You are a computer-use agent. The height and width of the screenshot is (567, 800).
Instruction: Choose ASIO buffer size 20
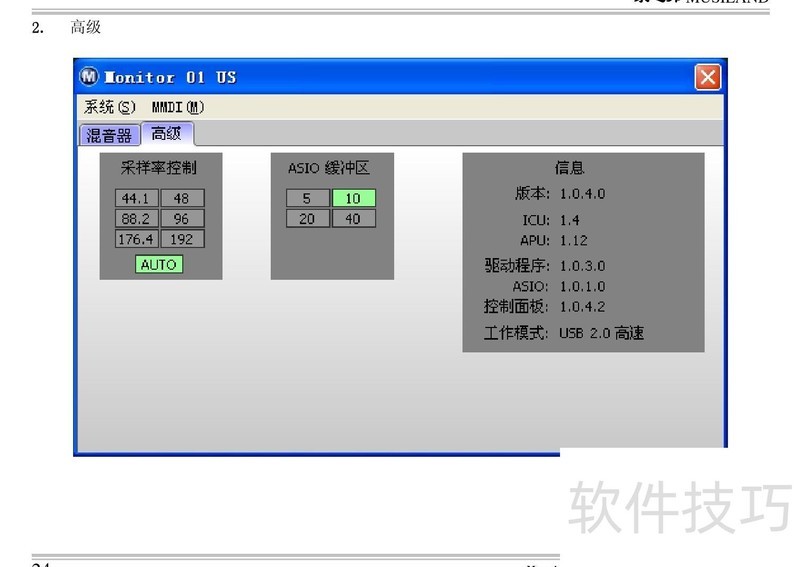point(307,218)
